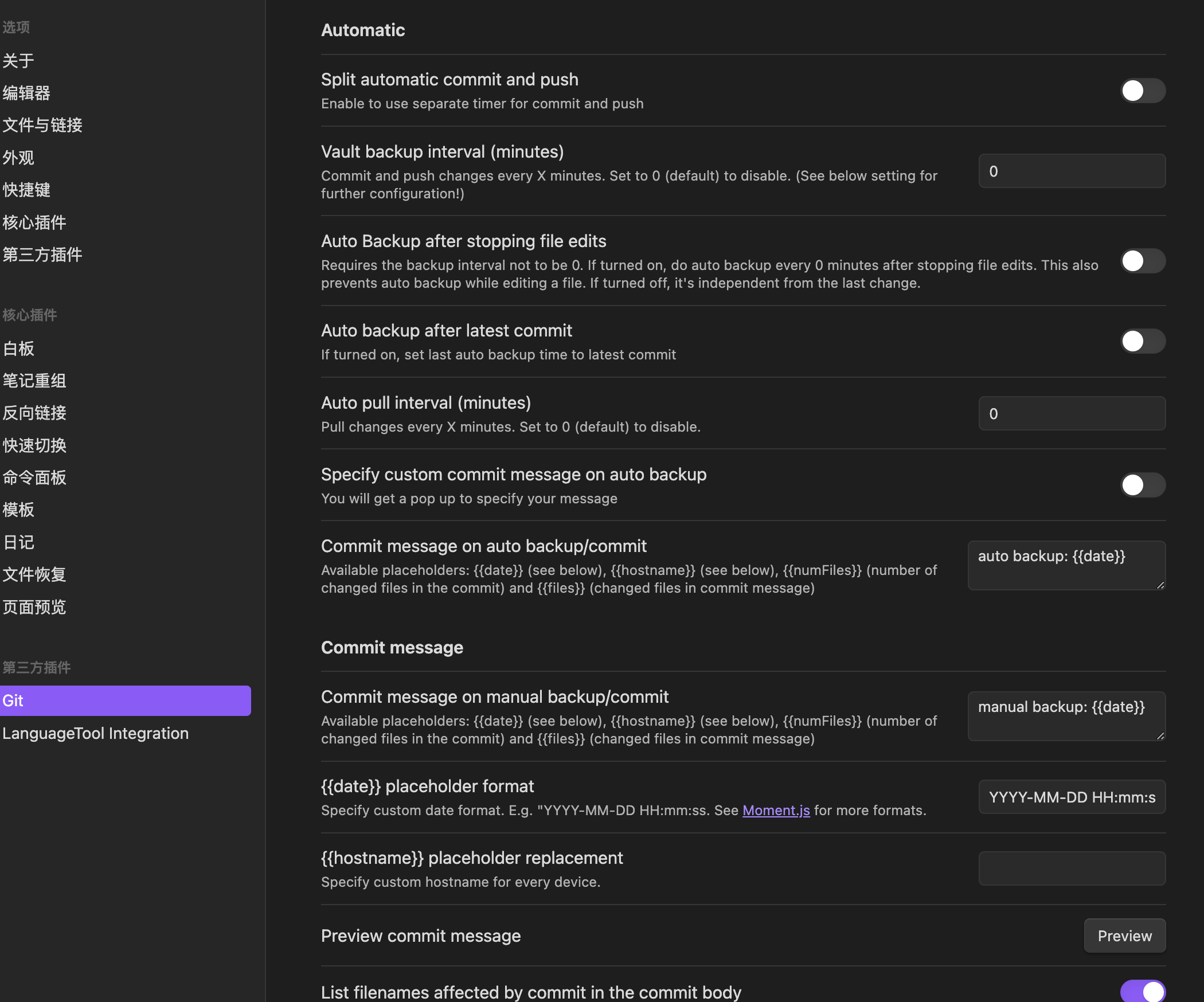Screen dimensions: 1204x1002
Task: Click the date placeholder format field
Action: click(x=1072, y=797)
